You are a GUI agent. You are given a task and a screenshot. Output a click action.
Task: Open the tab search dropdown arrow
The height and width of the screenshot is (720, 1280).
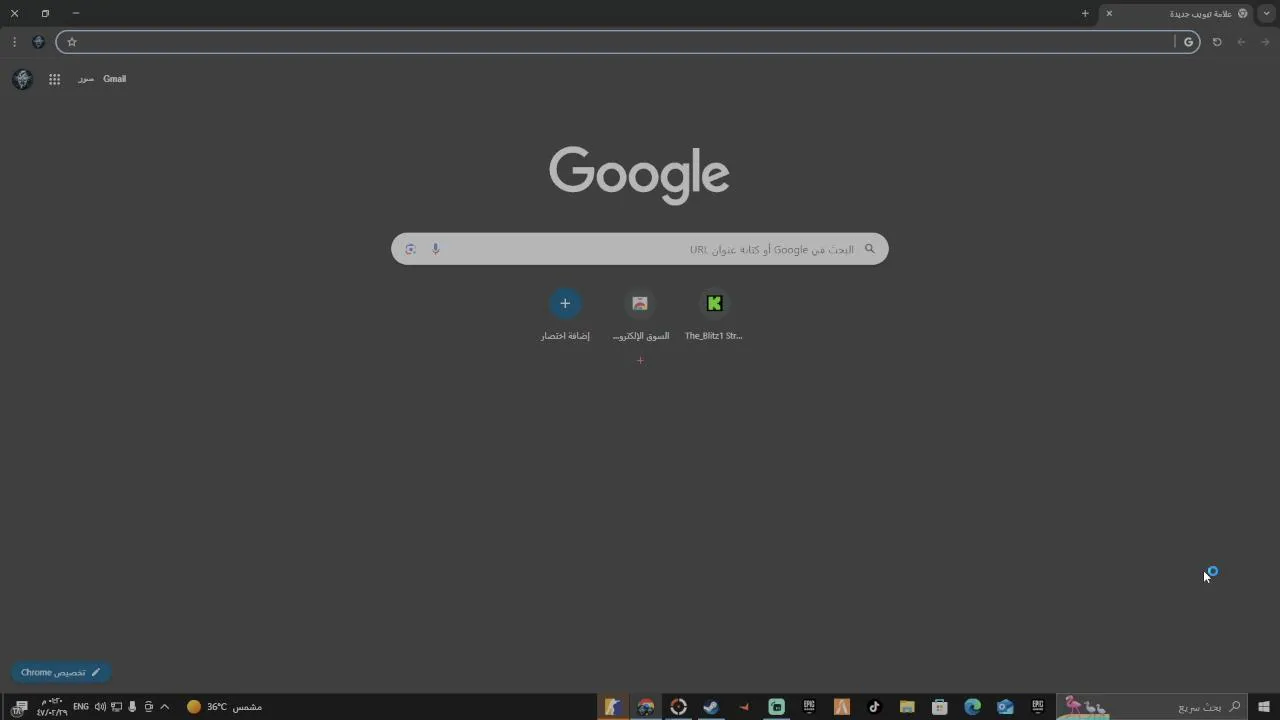[1267, 13]
